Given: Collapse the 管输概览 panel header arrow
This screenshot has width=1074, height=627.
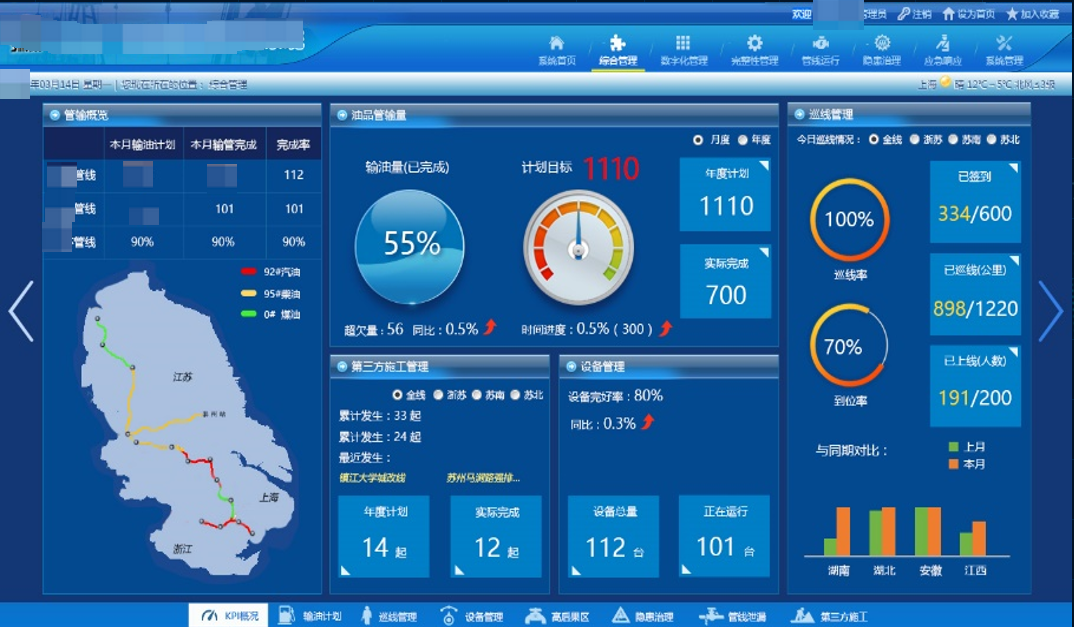Looking at the screenshot, I should [x=55, y=115].
